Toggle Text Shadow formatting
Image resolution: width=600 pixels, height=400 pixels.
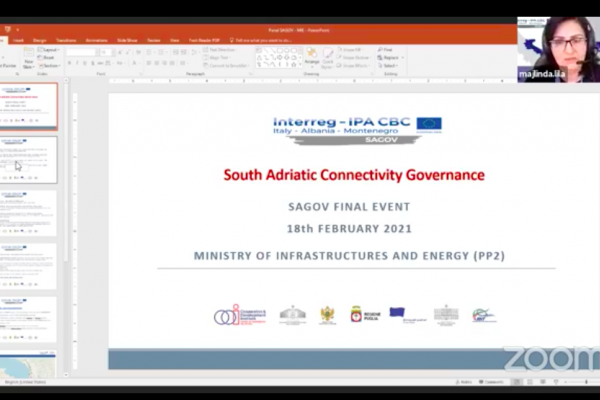pyautogui.click(x=93, y=63)
